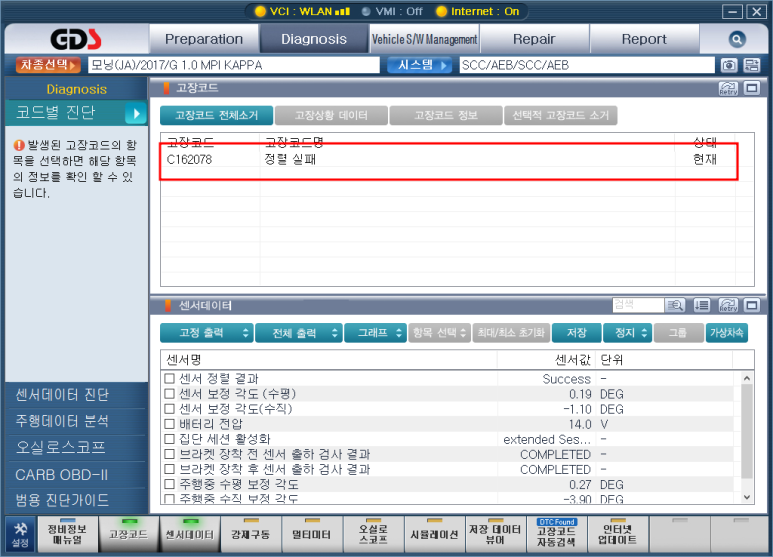Click Retry icon in 센서데이터 panel header
Viewport: 773px width, 557px height.
tap(728, 305)
